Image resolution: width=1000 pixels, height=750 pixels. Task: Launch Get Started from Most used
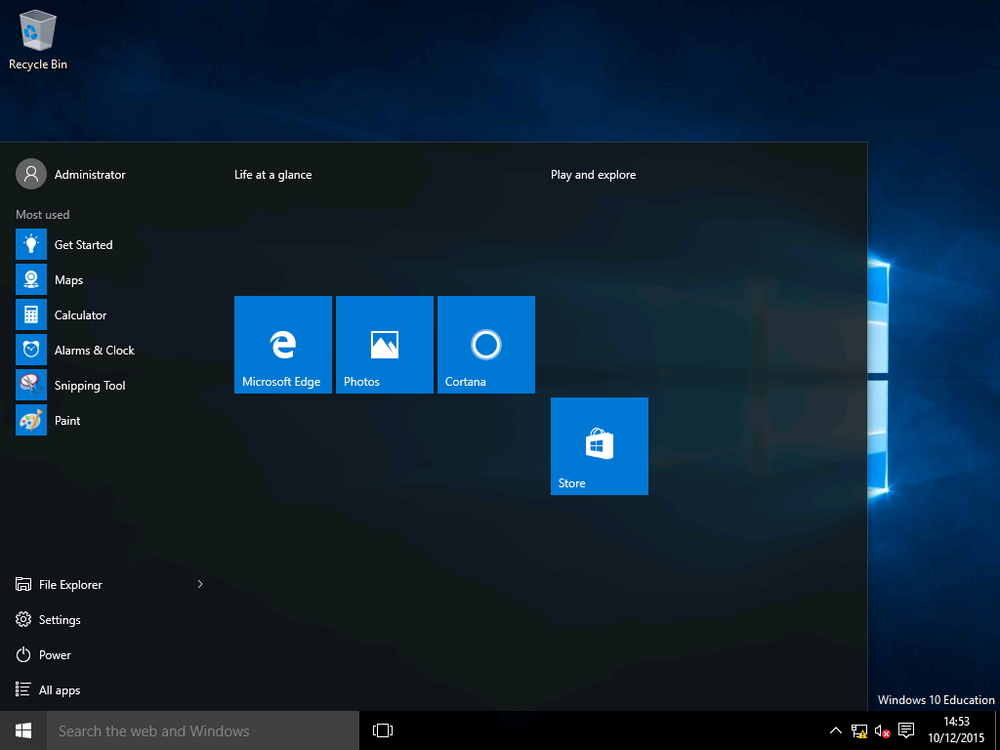coord(108,245)
